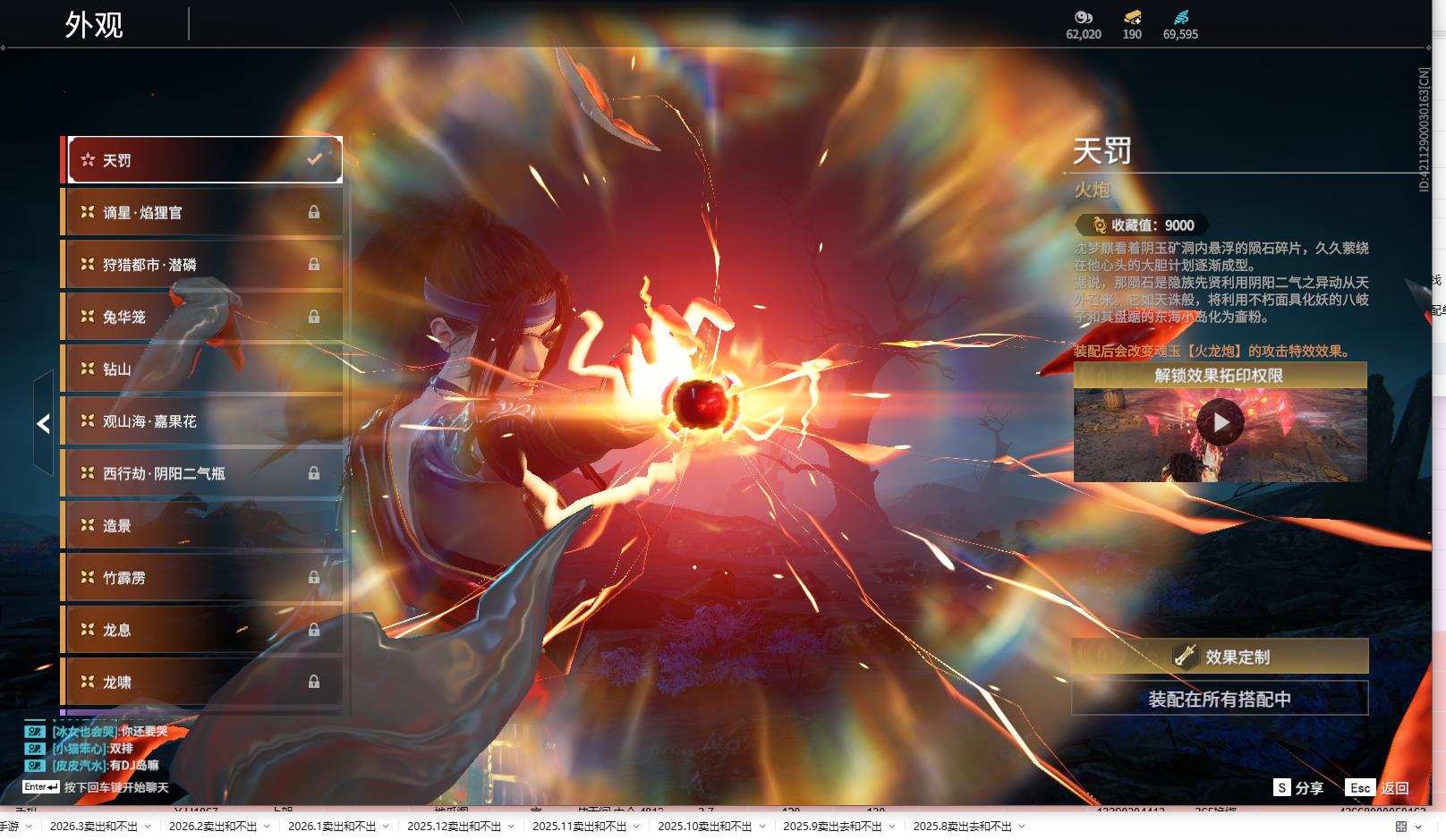
Task: Click the lock icon on 西行劫·阴阳二气瓶
Action: (x=314, y=472)
